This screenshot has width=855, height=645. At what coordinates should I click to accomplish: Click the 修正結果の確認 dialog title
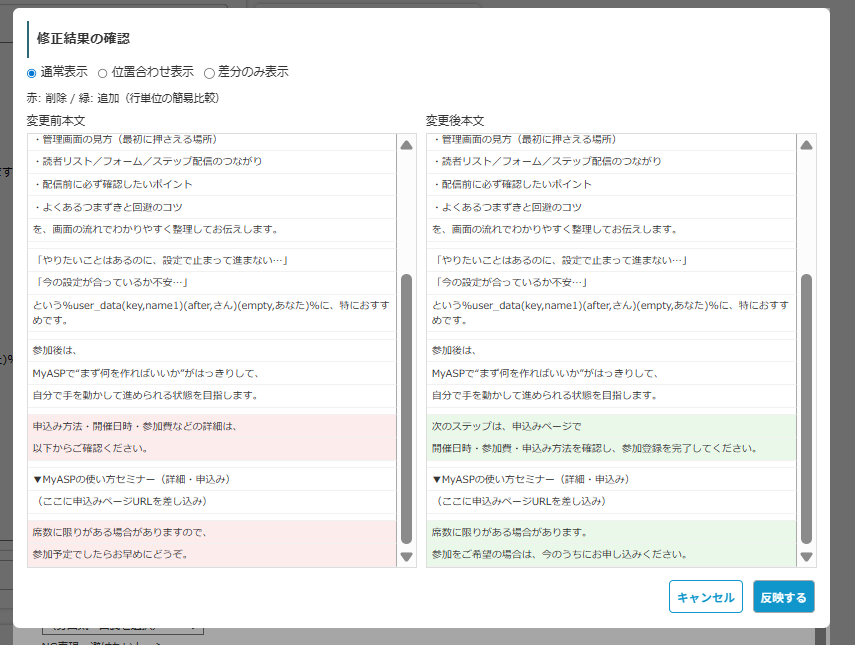click(83, 38)
